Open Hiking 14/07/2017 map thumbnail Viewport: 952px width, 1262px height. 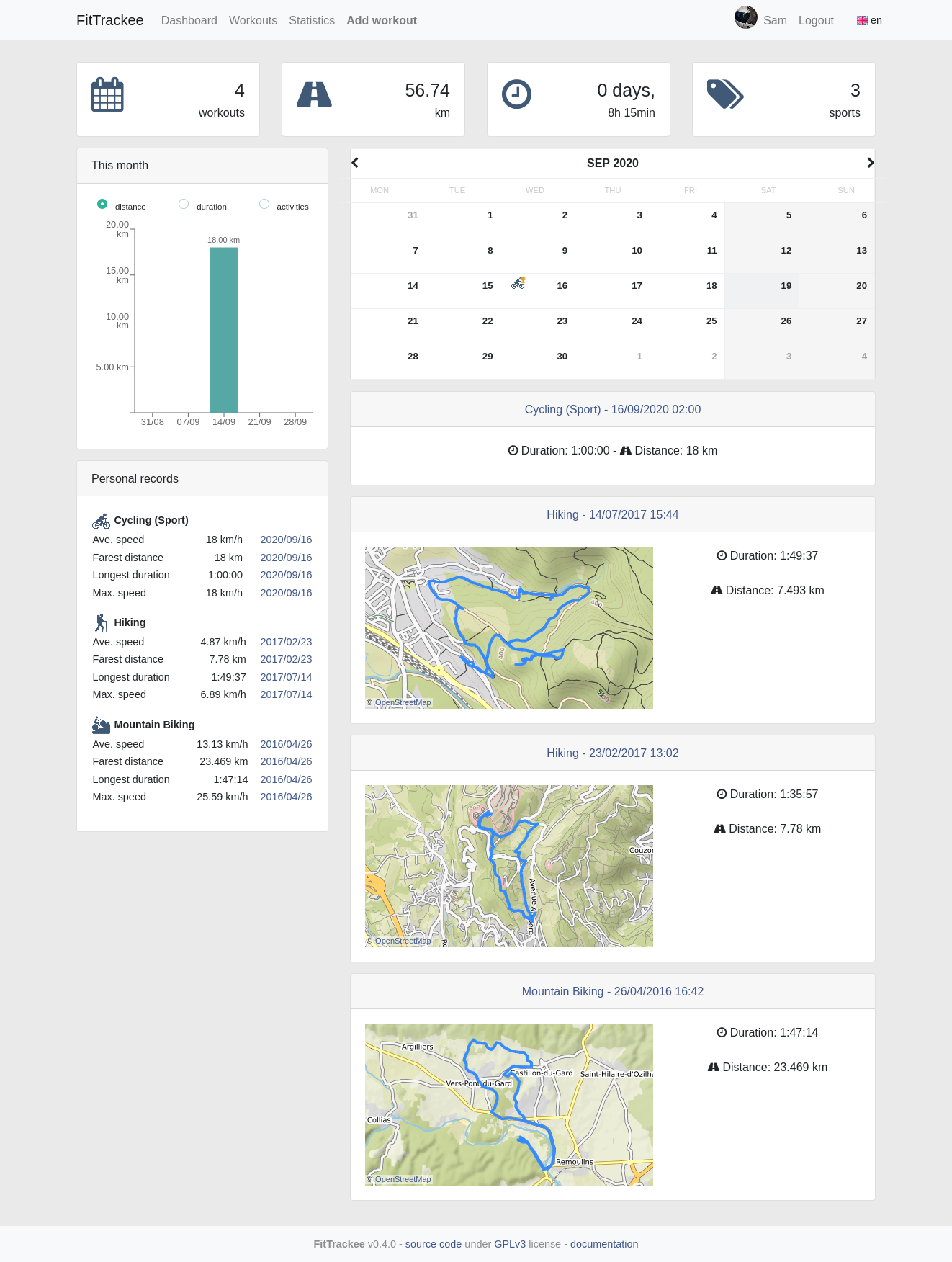click(x=509, y=628)
